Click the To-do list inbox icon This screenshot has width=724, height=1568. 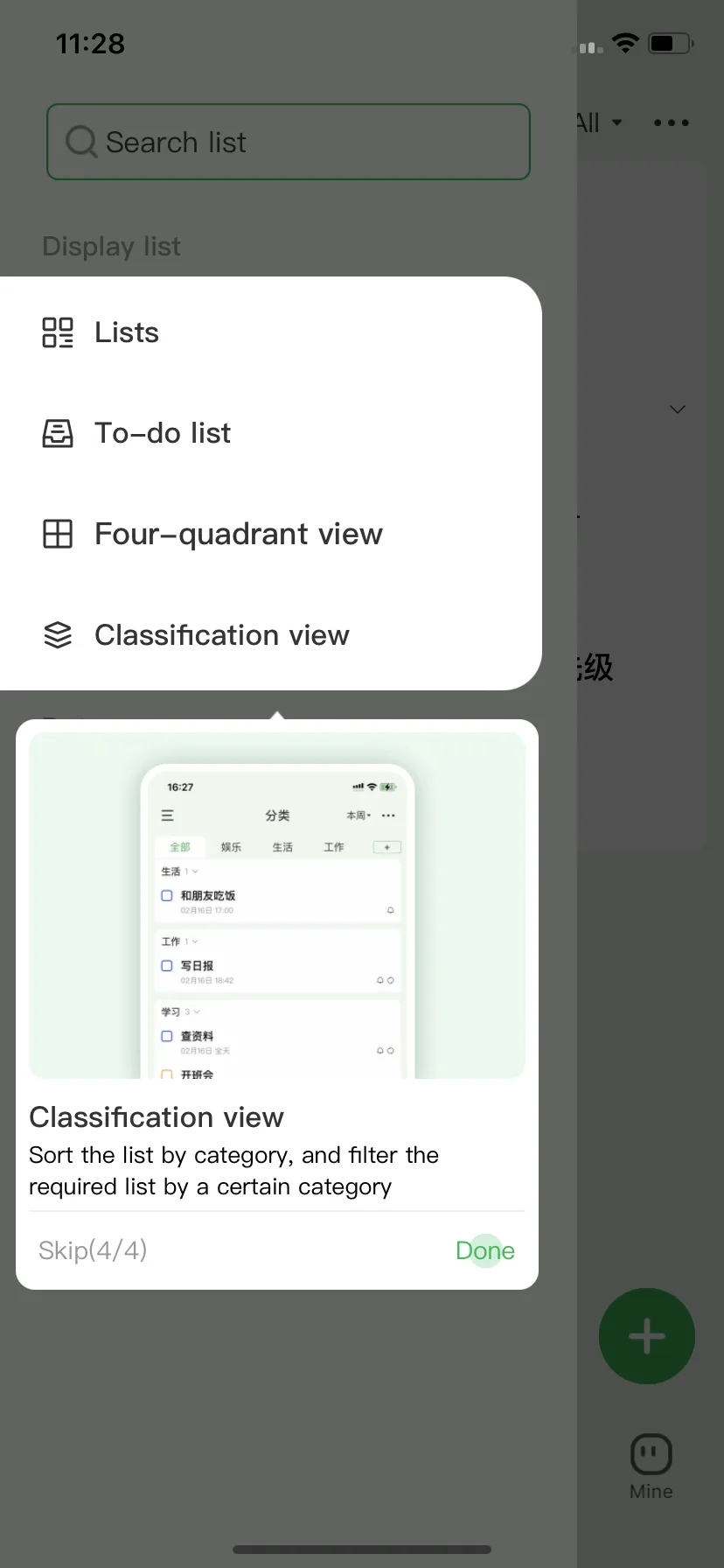coord(58,433)
